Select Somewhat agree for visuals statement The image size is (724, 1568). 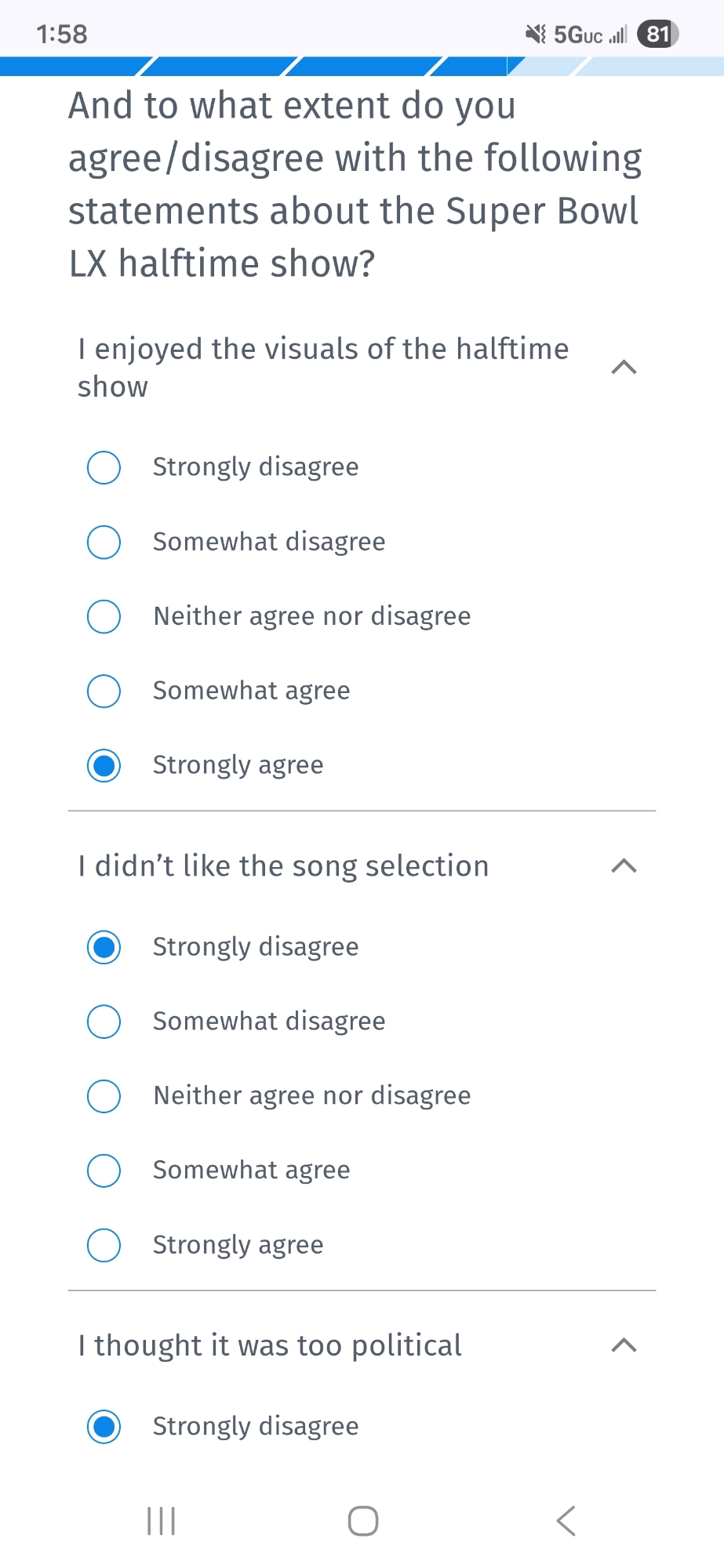click(104, 691)
